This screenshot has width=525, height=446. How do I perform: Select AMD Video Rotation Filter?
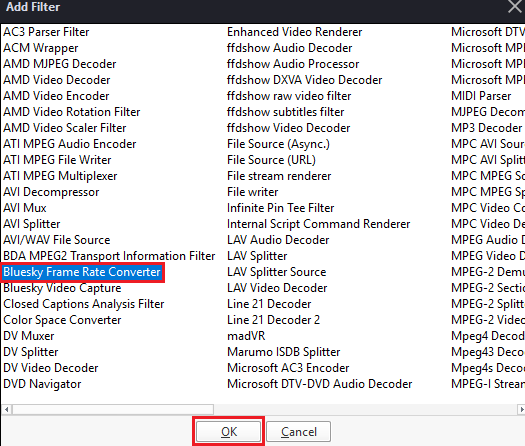(72, 112)
